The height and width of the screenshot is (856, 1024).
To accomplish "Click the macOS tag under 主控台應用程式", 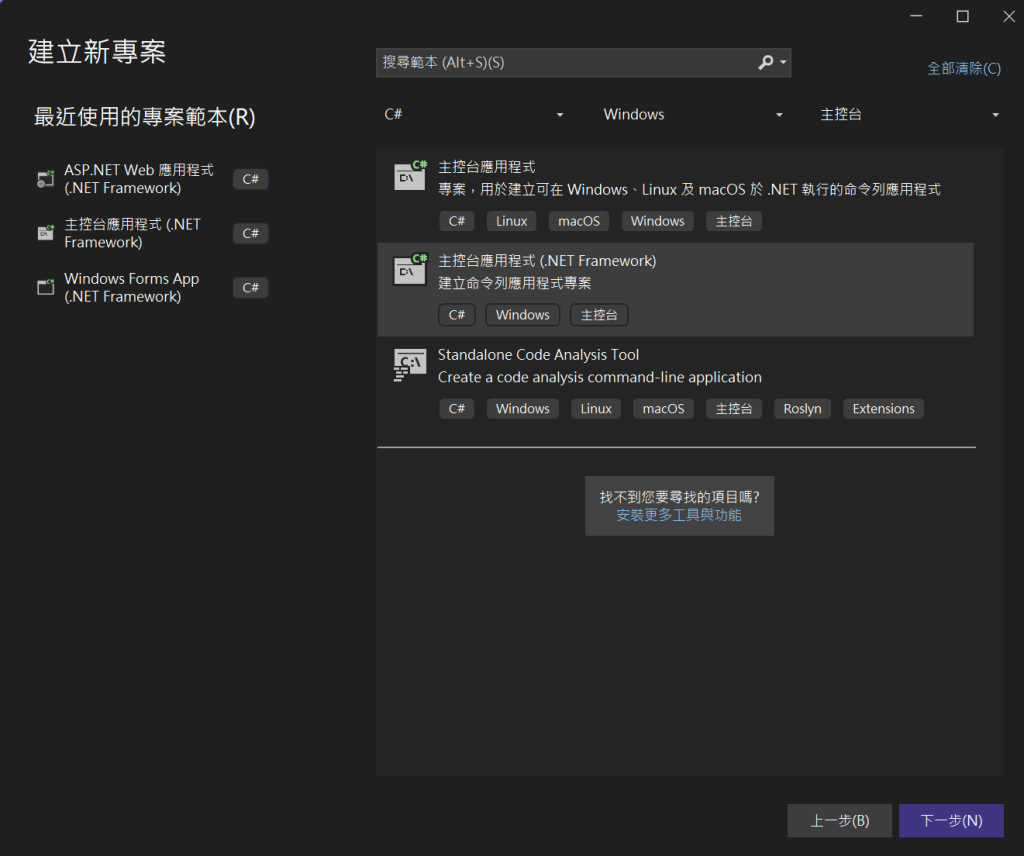I will point(579,221).
